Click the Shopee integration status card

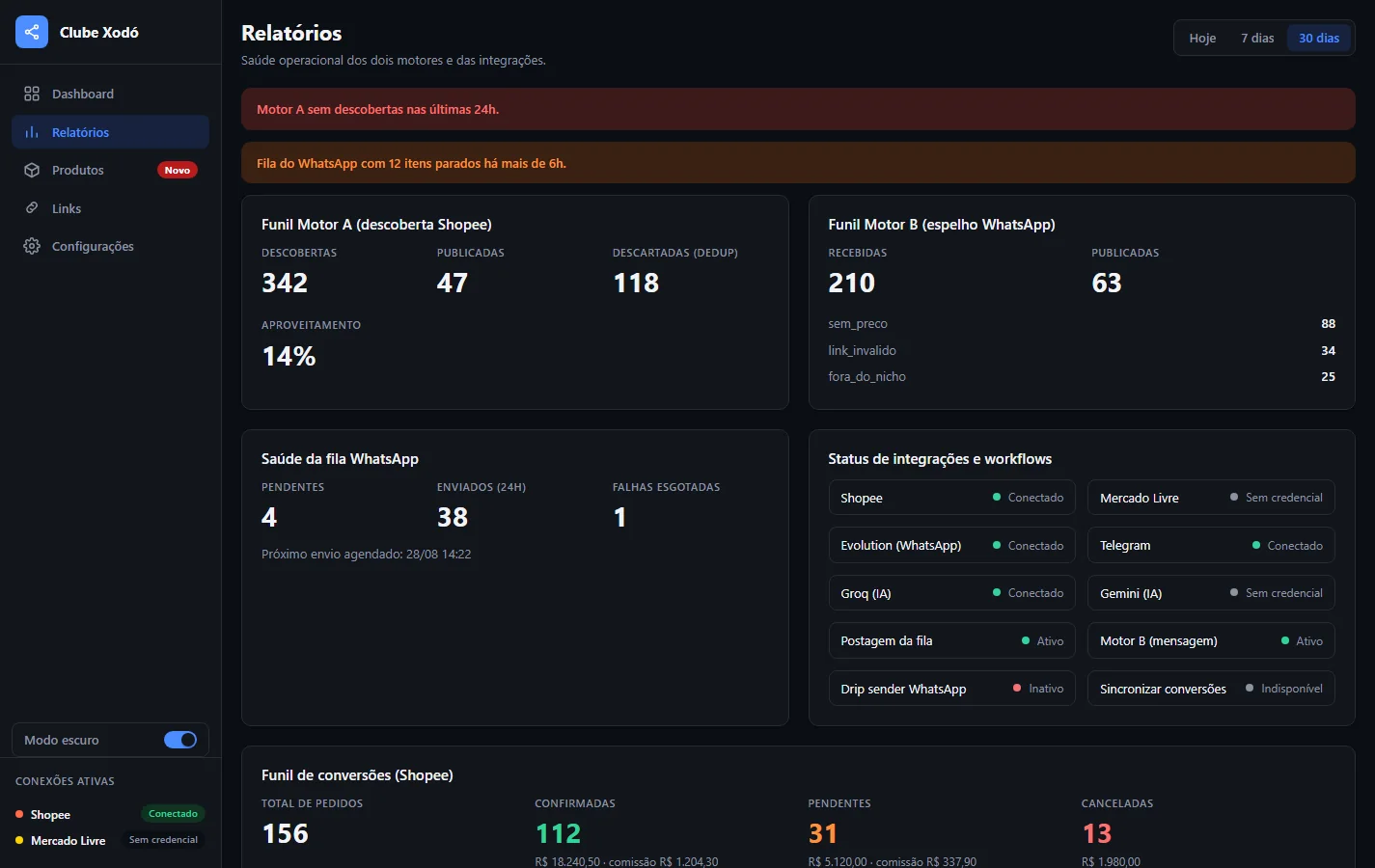click(951, 498)
